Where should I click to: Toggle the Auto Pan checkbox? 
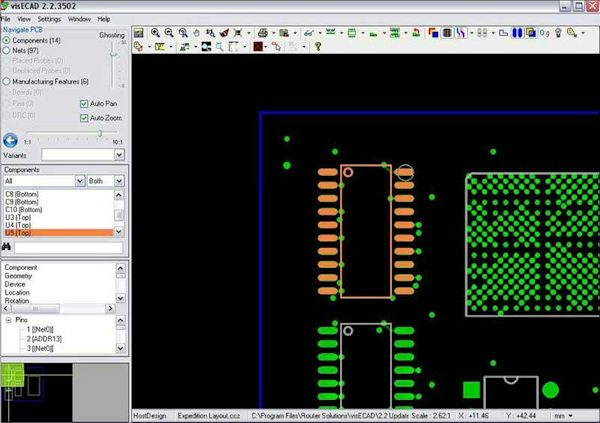point(84,104)
